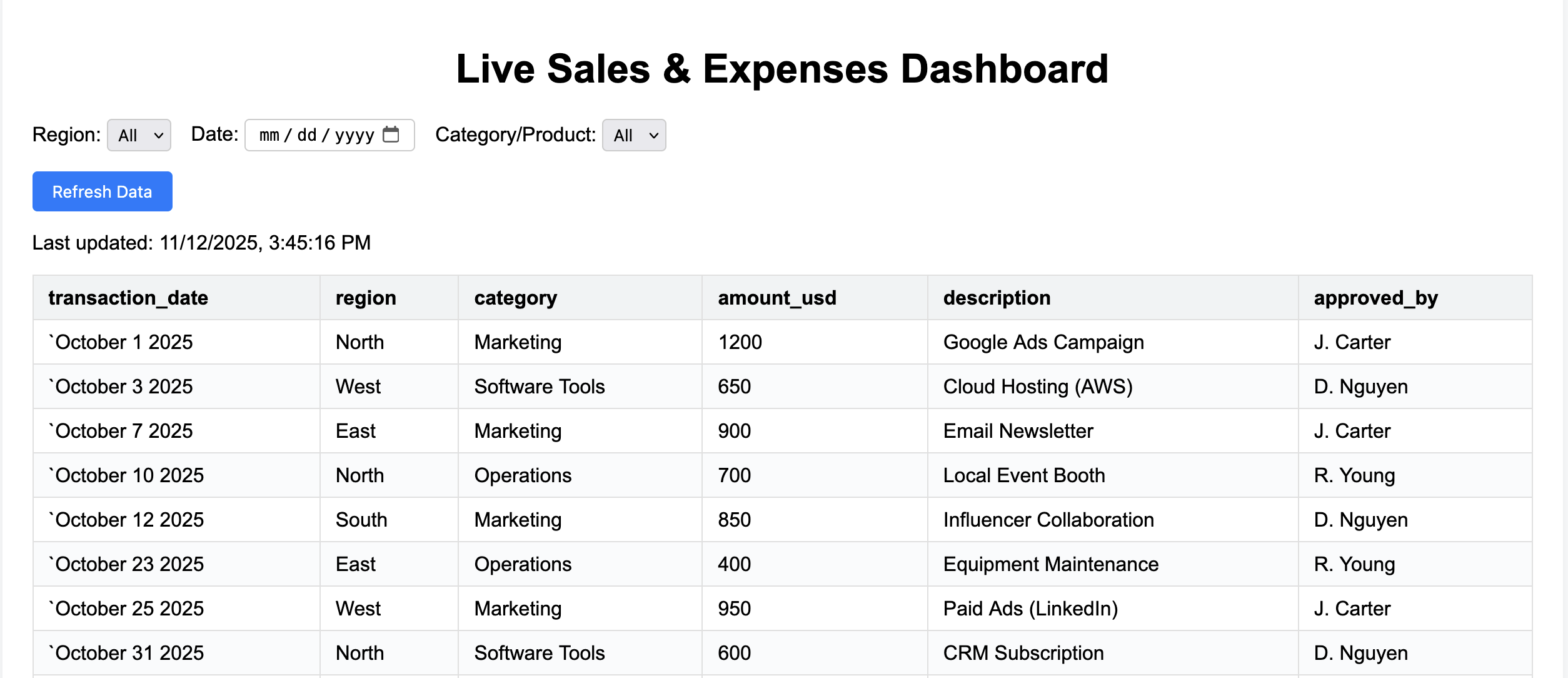Click the Last updated timestamp text
Screen dimensions: 1568x678
201,243
